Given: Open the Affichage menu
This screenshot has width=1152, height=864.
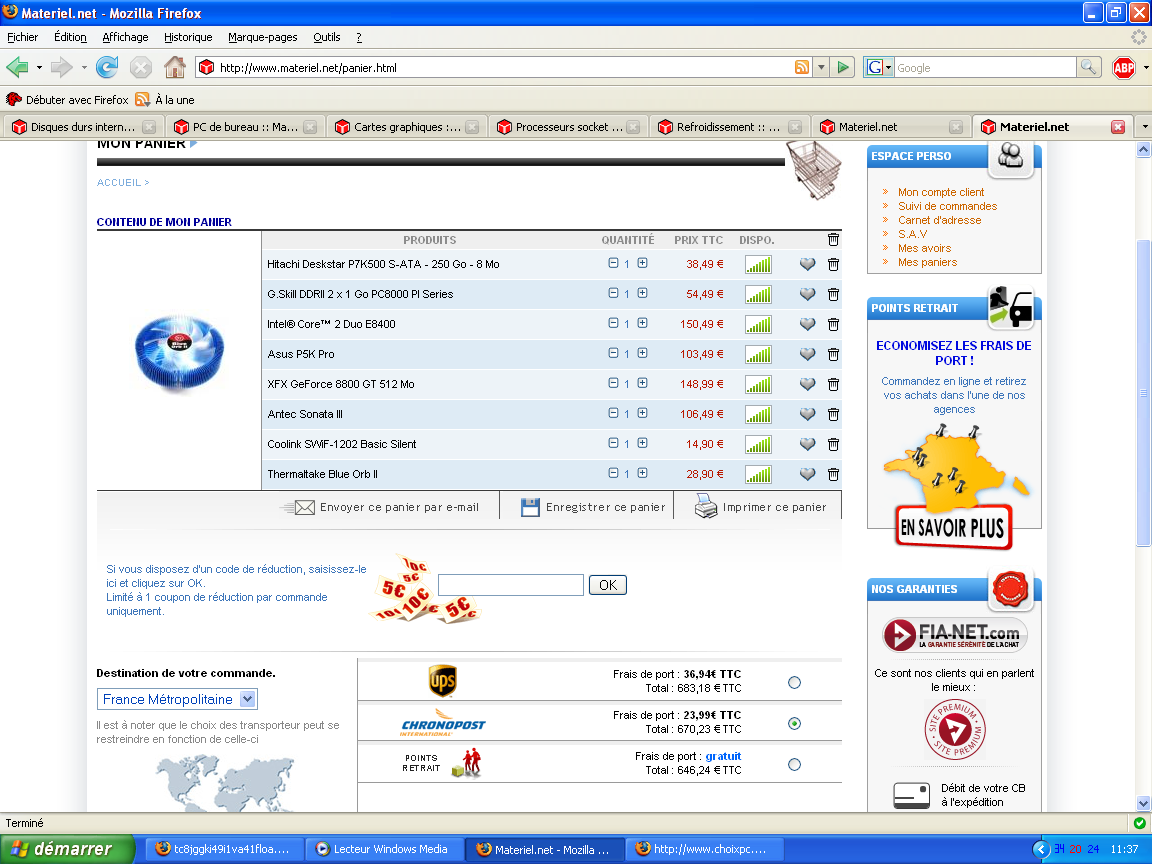Looking at the screenshot, I should pos(125,37).
